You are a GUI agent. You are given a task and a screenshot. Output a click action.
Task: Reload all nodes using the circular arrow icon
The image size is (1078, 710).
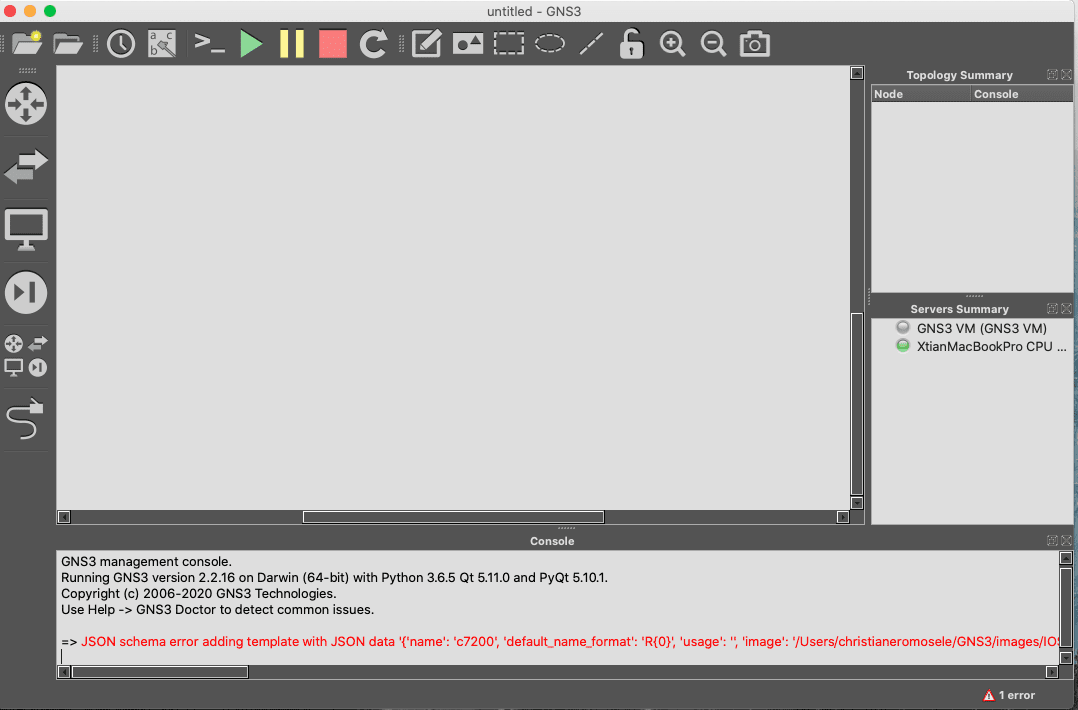[373, 44]
